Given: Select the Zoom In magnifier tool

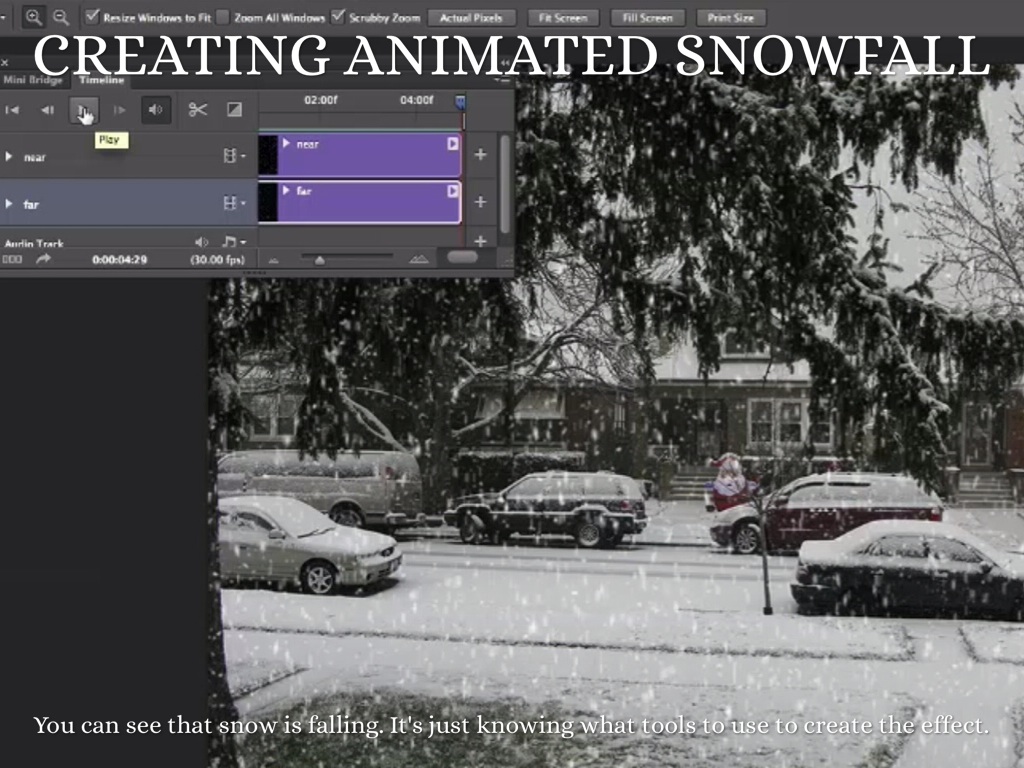Looking at the screenshot, I should point(33,17).
